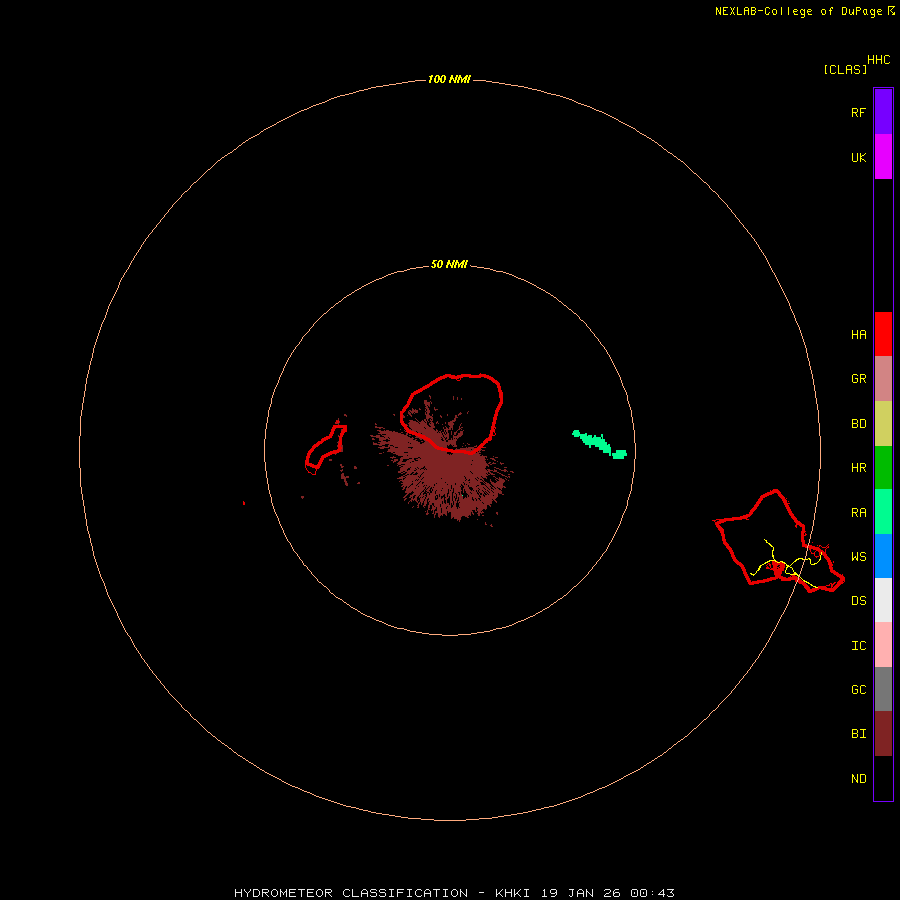Click the IC legend label
900x900 pixels.
click(858, 645)
